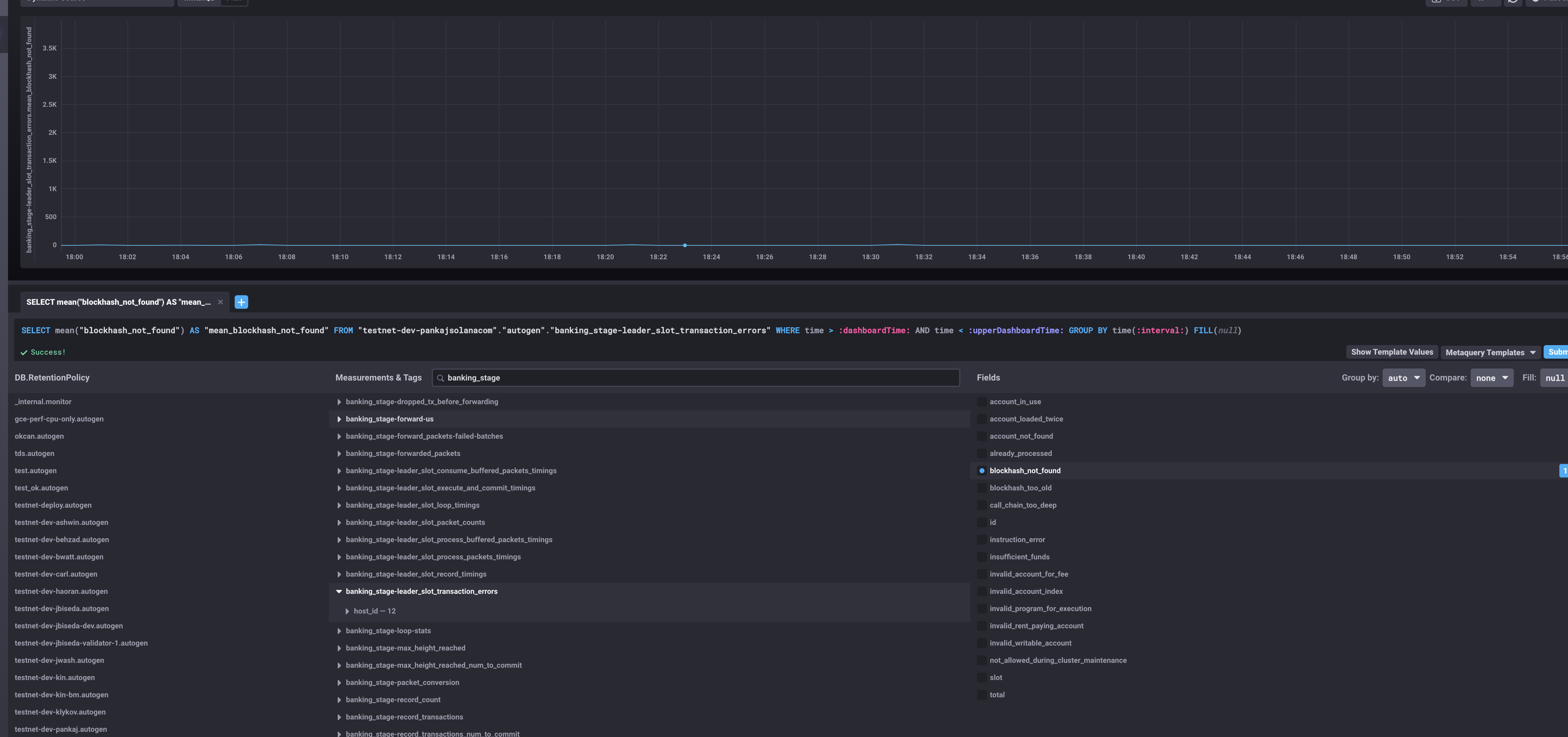This screenshot has height=737, width=1568.
Task: Select testnet-deploy.autogen database
Action: (x=53, y=505)
